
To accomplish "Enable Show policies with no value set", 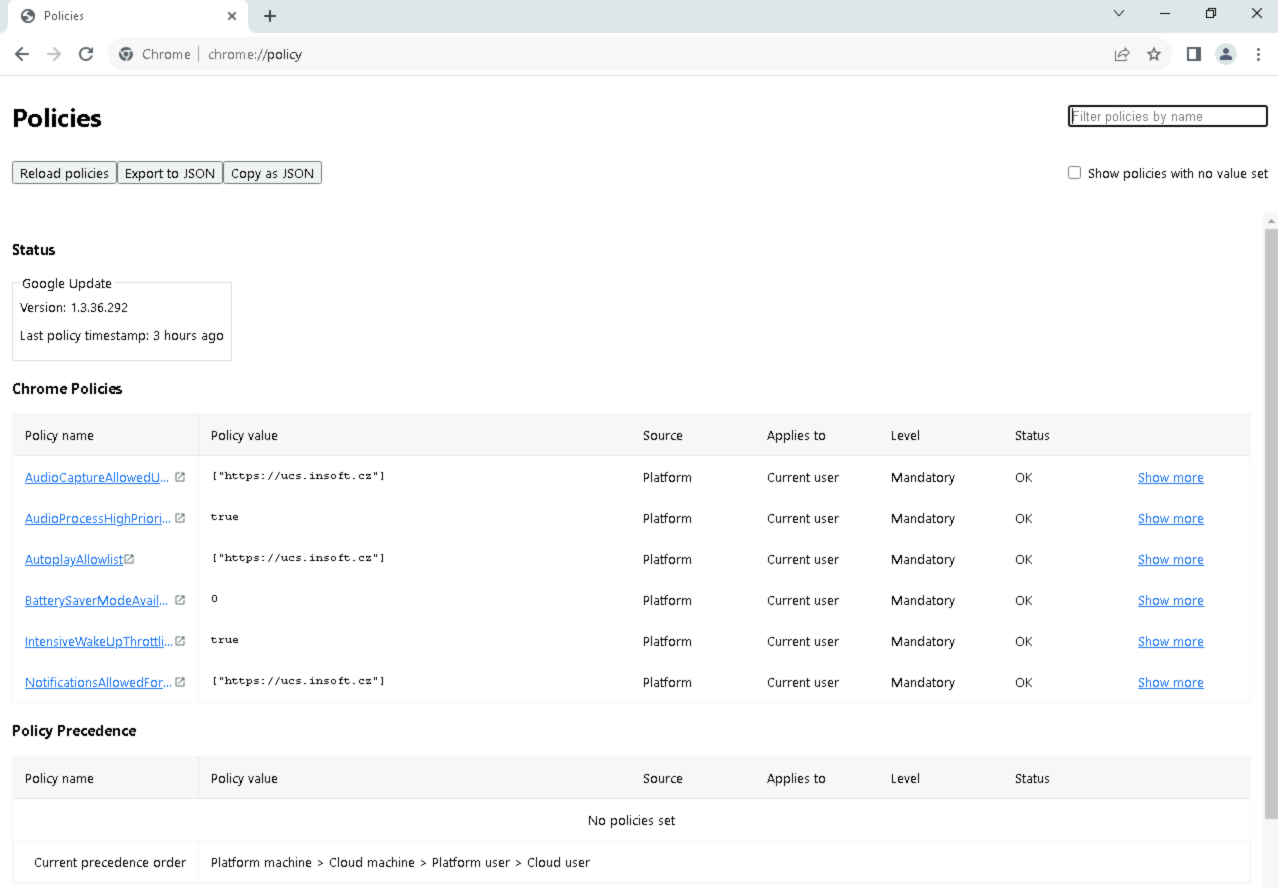I will point(1075,173).
